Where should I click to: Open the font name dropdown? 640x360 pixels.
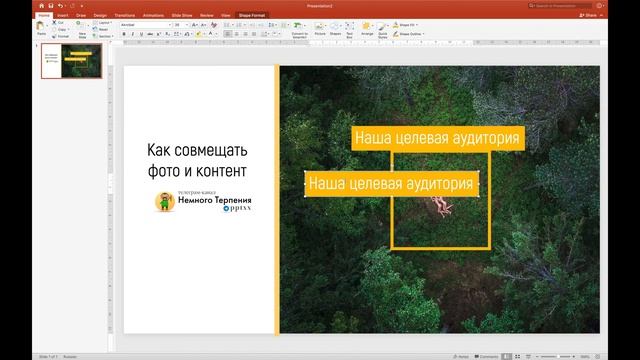click(170, 25)
